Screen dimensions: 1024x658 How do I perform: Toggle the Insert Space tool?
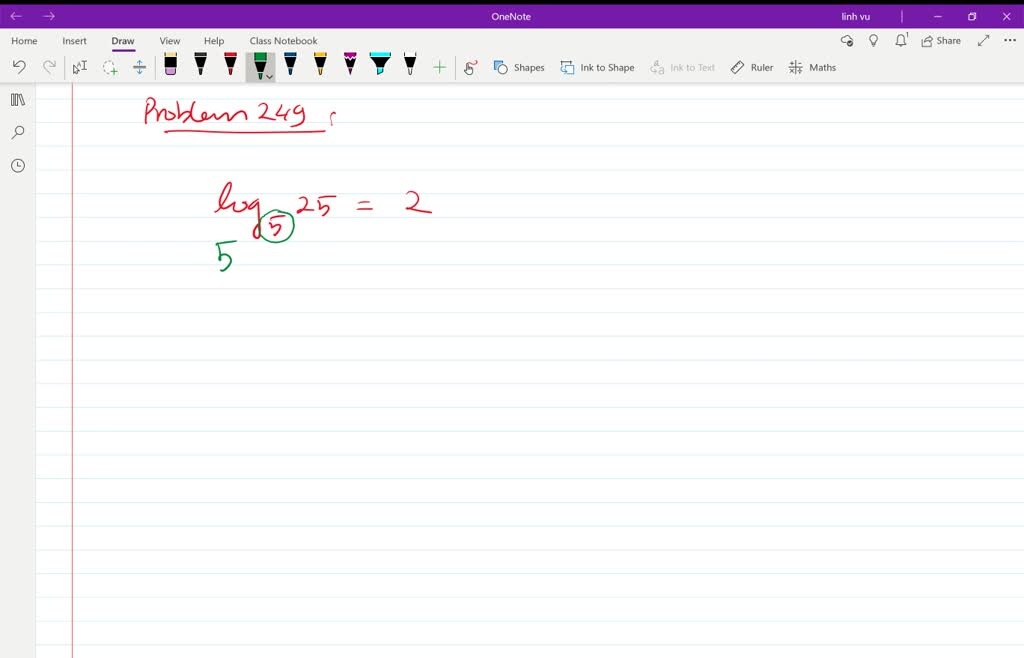pyautogui.click(x=140, y=67)
